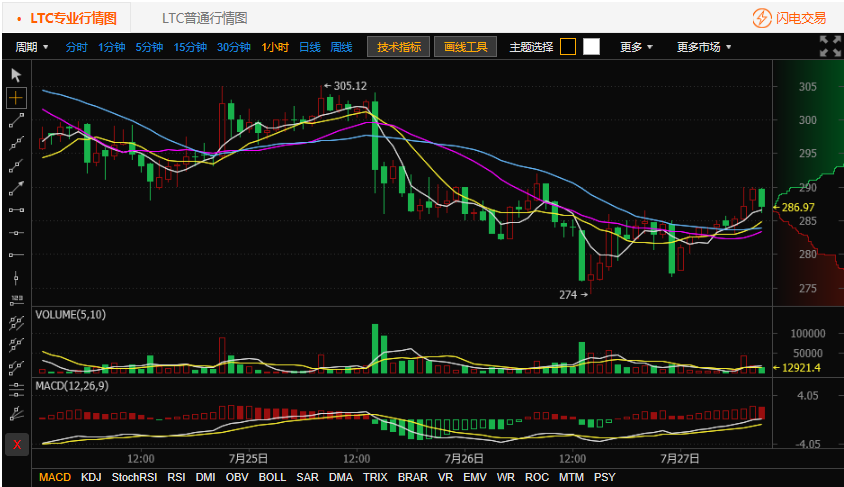Open the 更多市场 dropdown

pos(704,47)
